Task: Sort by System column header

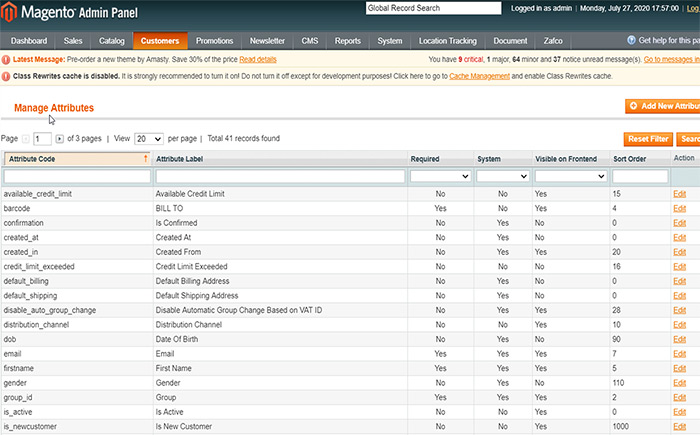Action: [x=489, y=159]
